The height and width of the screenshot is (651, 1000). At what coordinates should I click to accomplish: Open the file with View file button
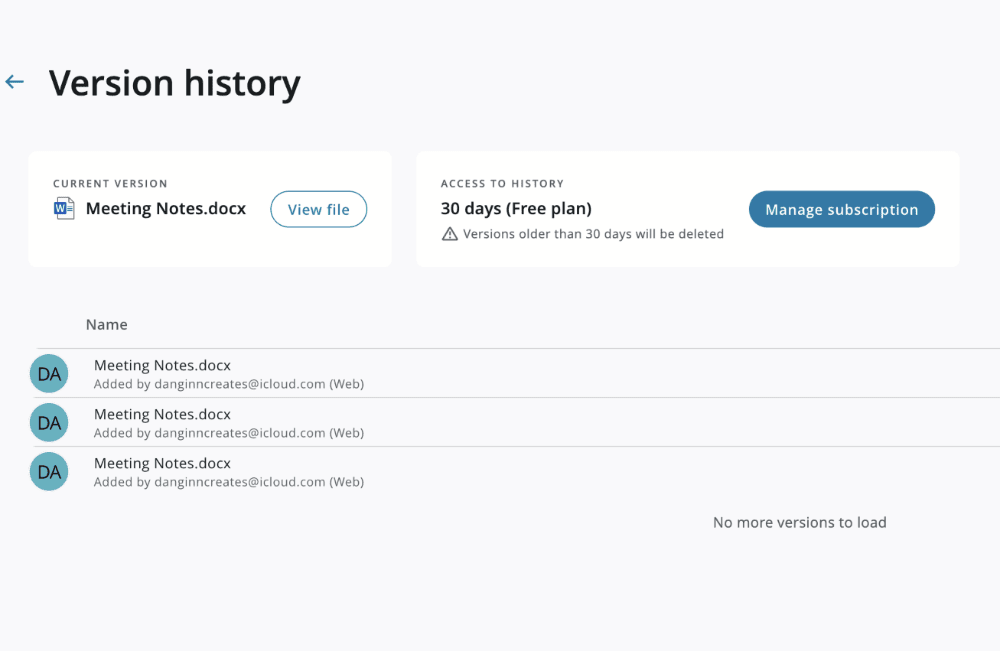coord(318,210)
